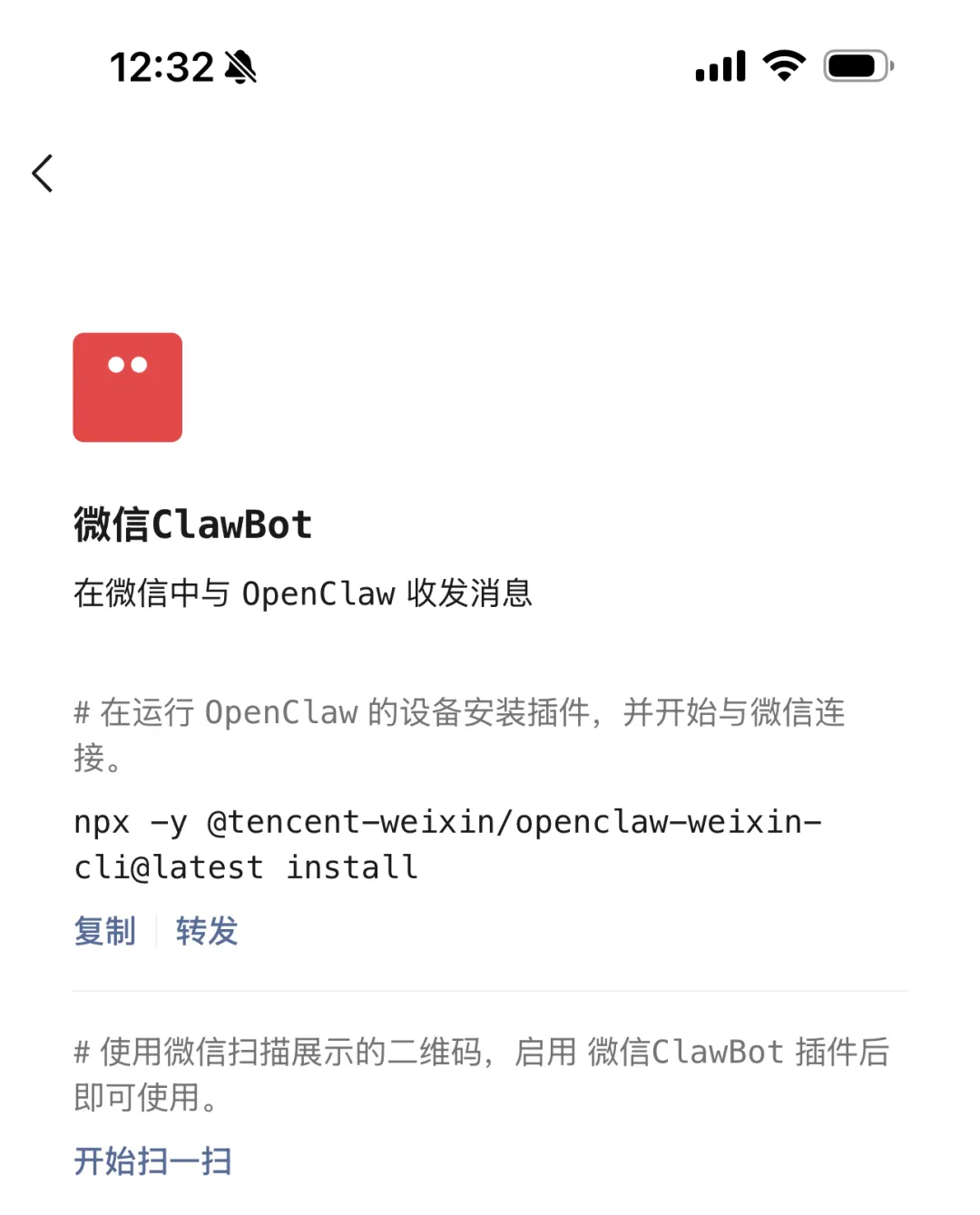Tap the 12:32 clock in status bar
Screen dimensions: 980x1215
pyautogui.click(x=162, y=67)
